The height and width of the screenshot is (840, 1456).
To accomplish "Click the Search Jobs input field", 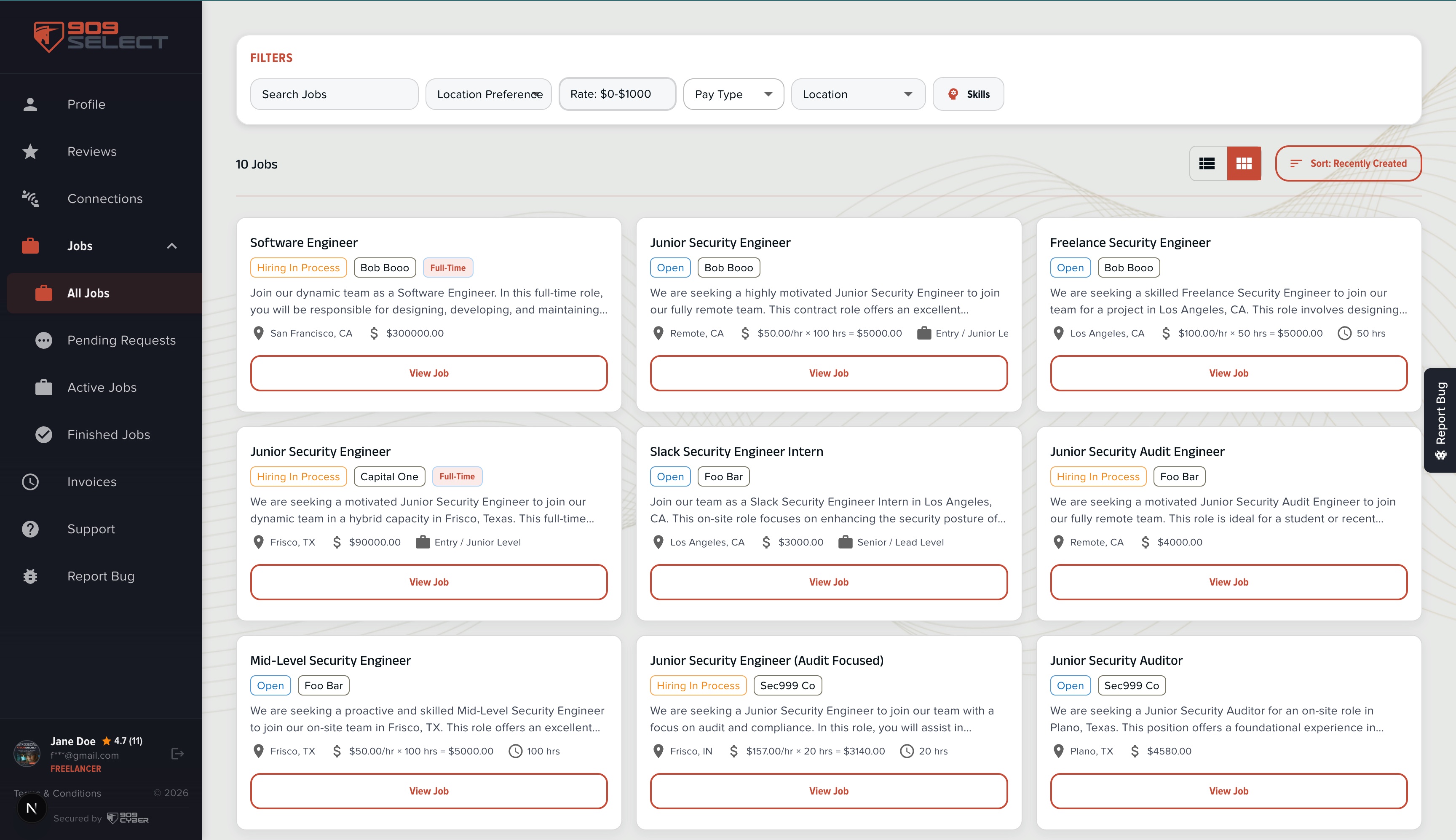I will tap(334, 94).
